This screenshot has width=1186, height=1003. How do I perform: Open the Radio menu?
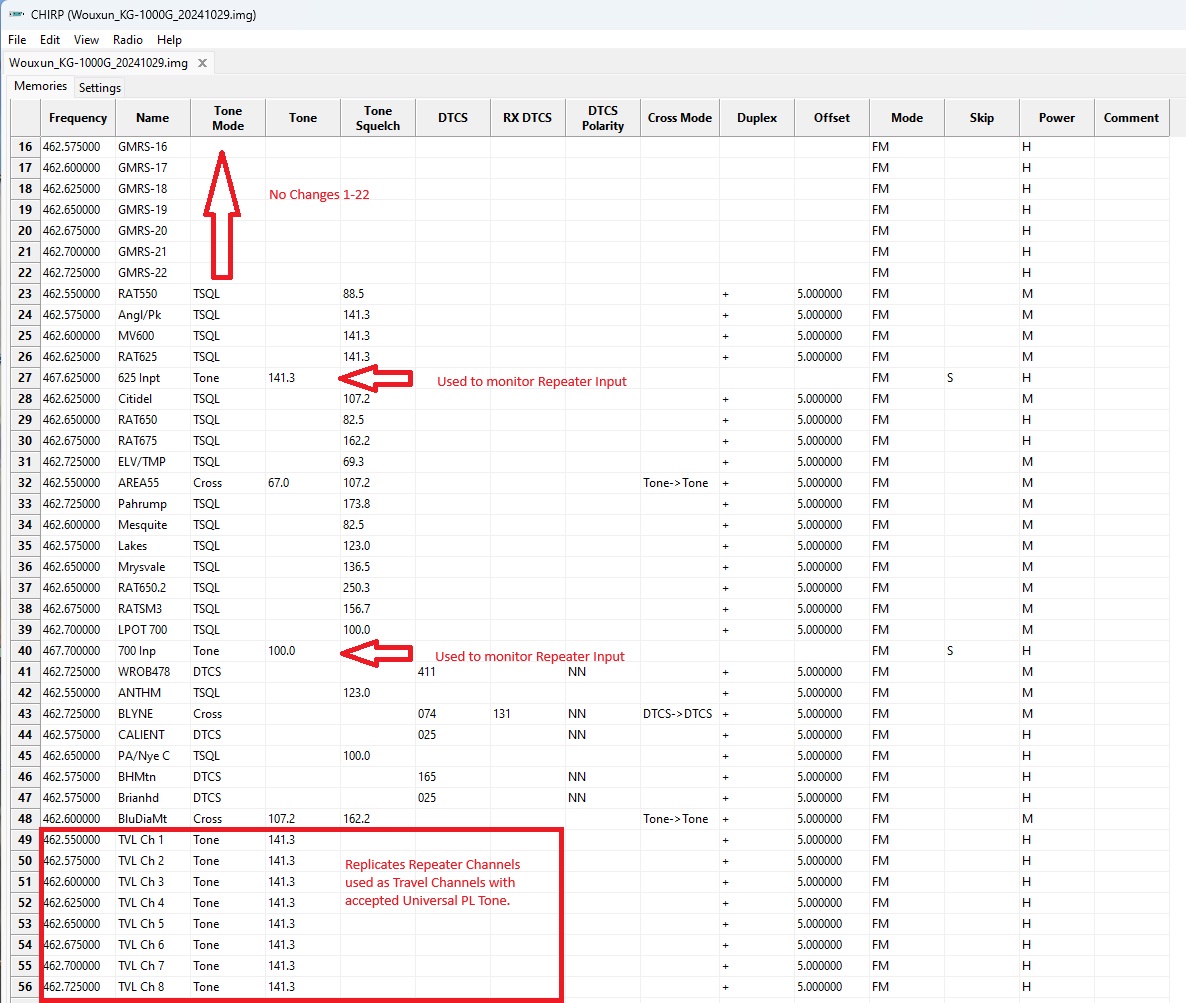pyautogui.click(x=128, y=40)
